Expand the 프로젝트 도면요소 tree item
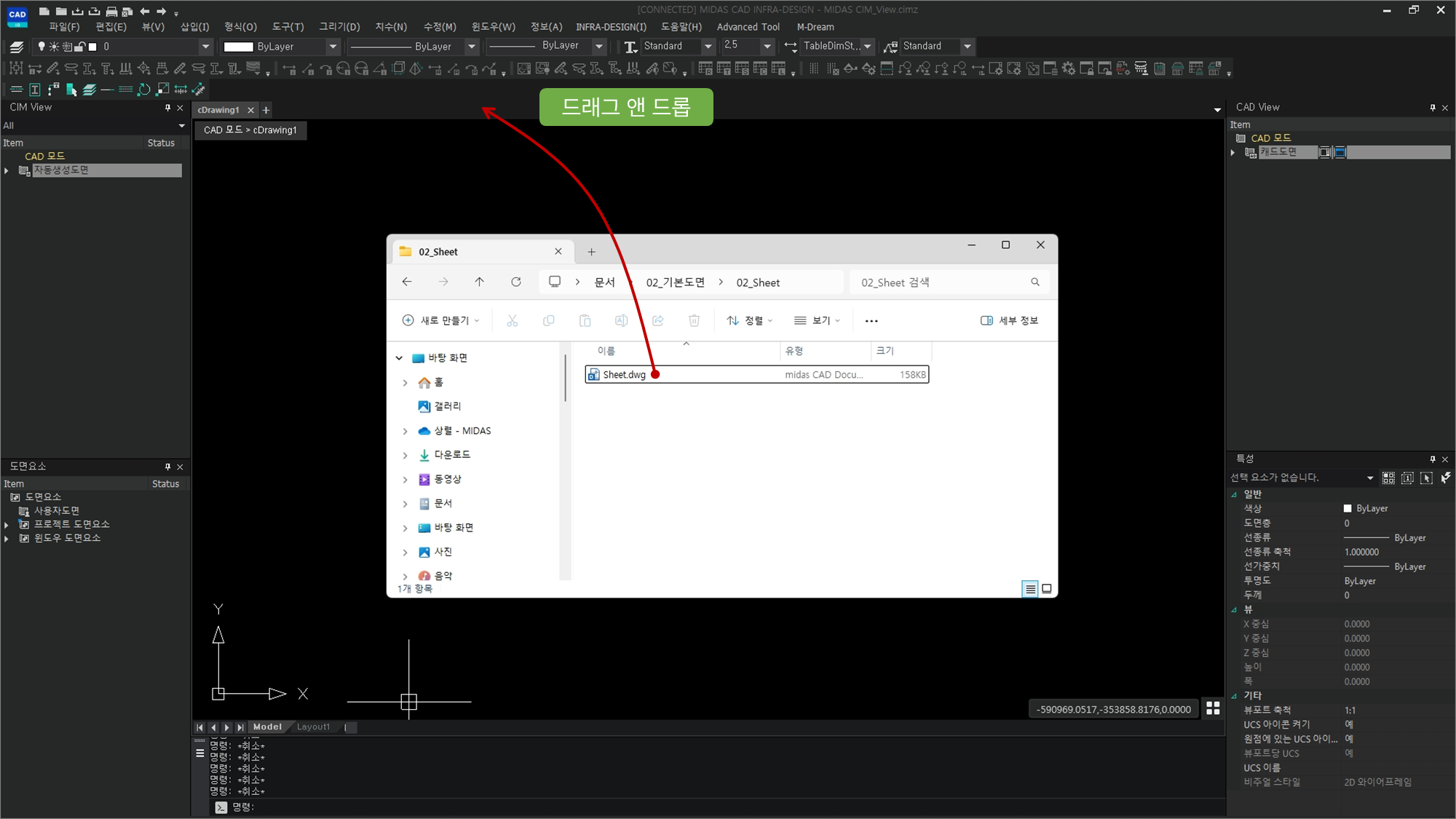This screenshot has height=819, width=1456. [7, 525]
